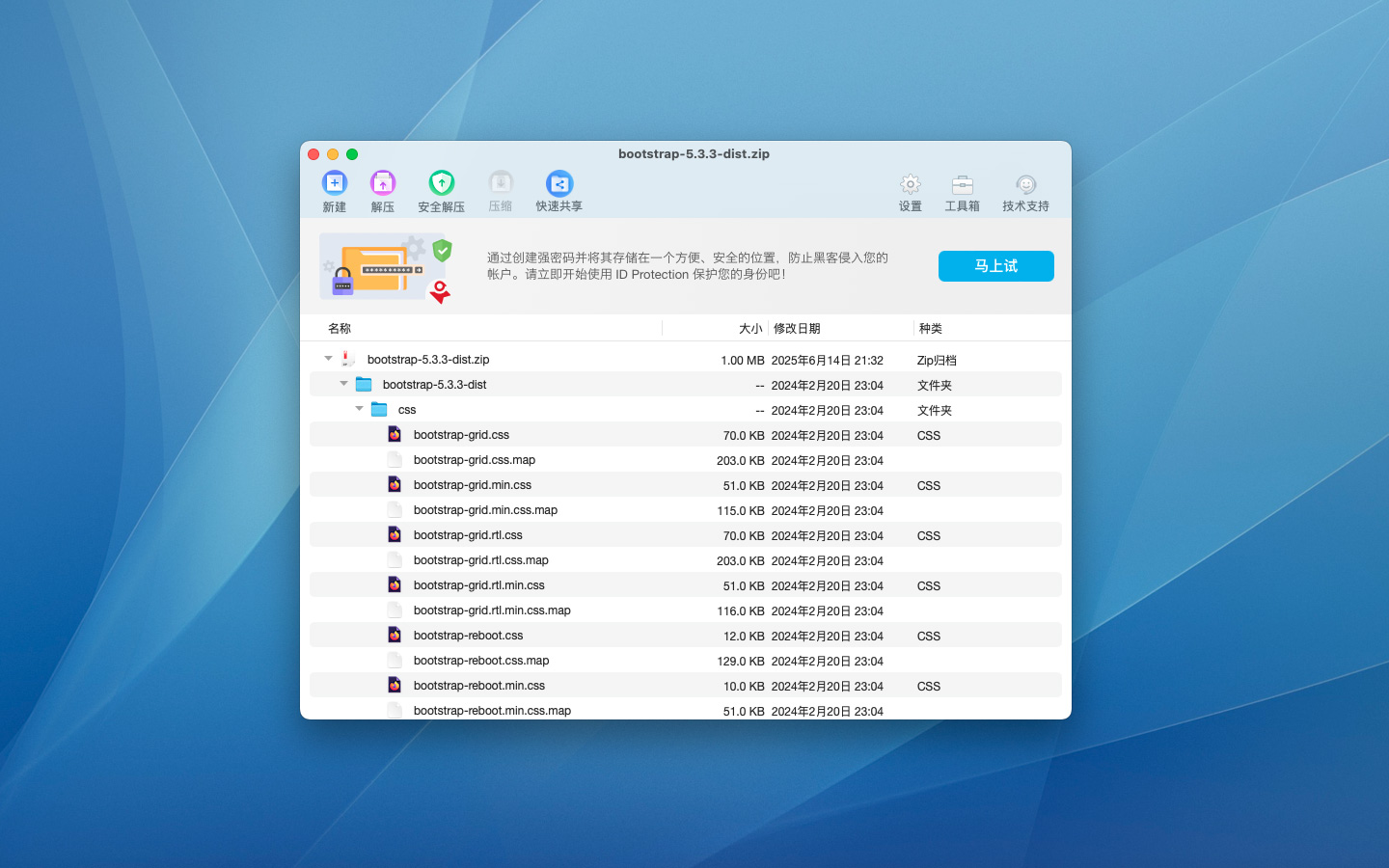Click the css folder icon
The image size is (1389, 868).
(x=379, y=409)
